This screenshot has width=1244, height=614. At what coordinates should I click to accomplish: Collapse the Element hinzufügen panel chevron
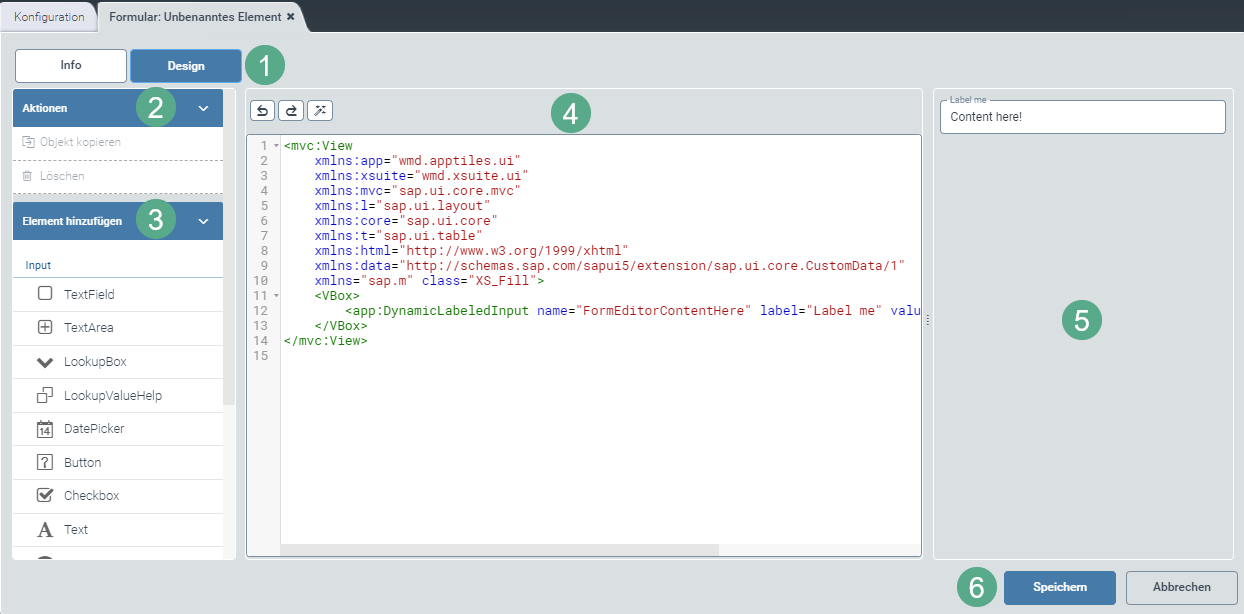pos(203,220)
